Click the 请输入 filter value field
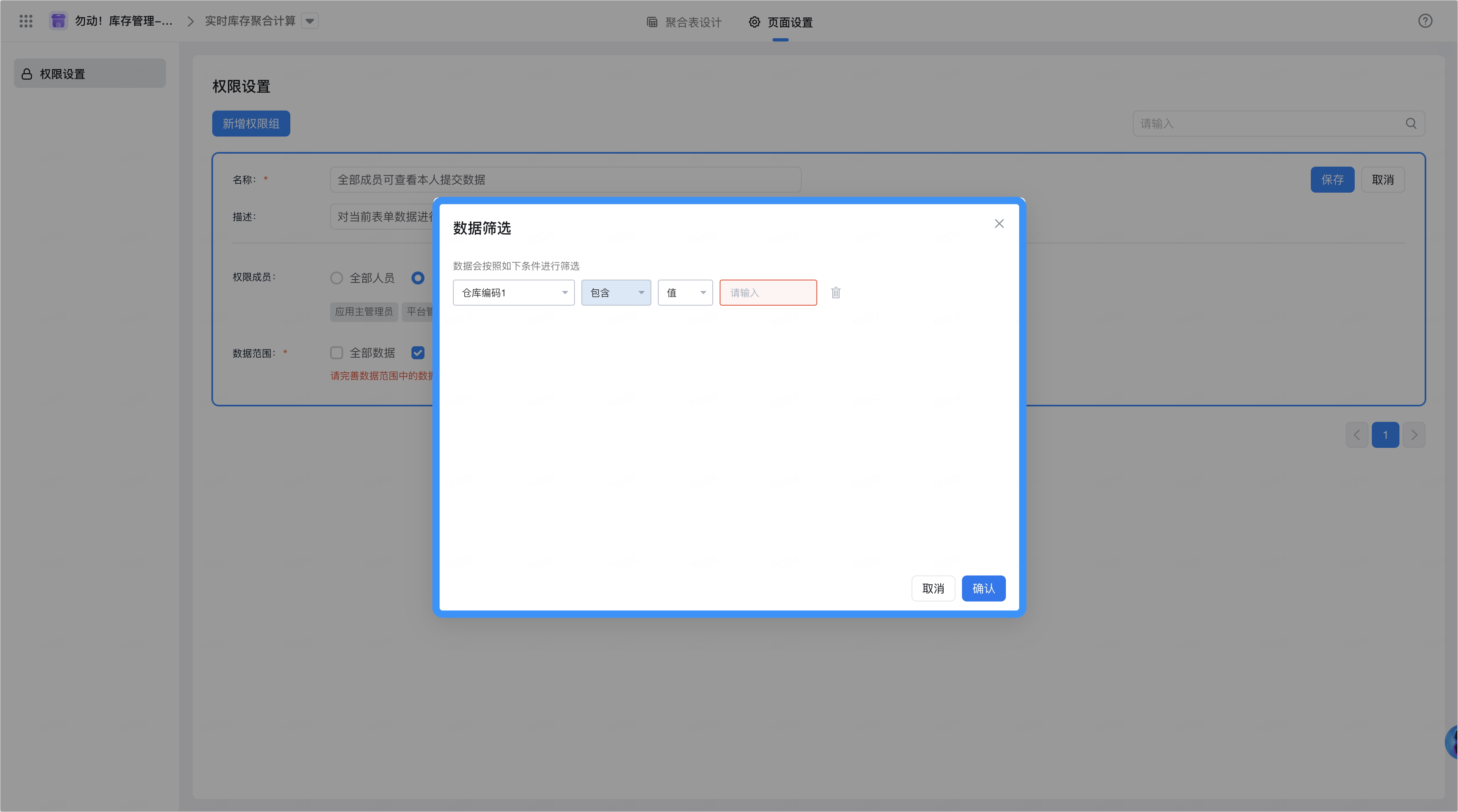1458x812 pixels. (x=768, y=293)
